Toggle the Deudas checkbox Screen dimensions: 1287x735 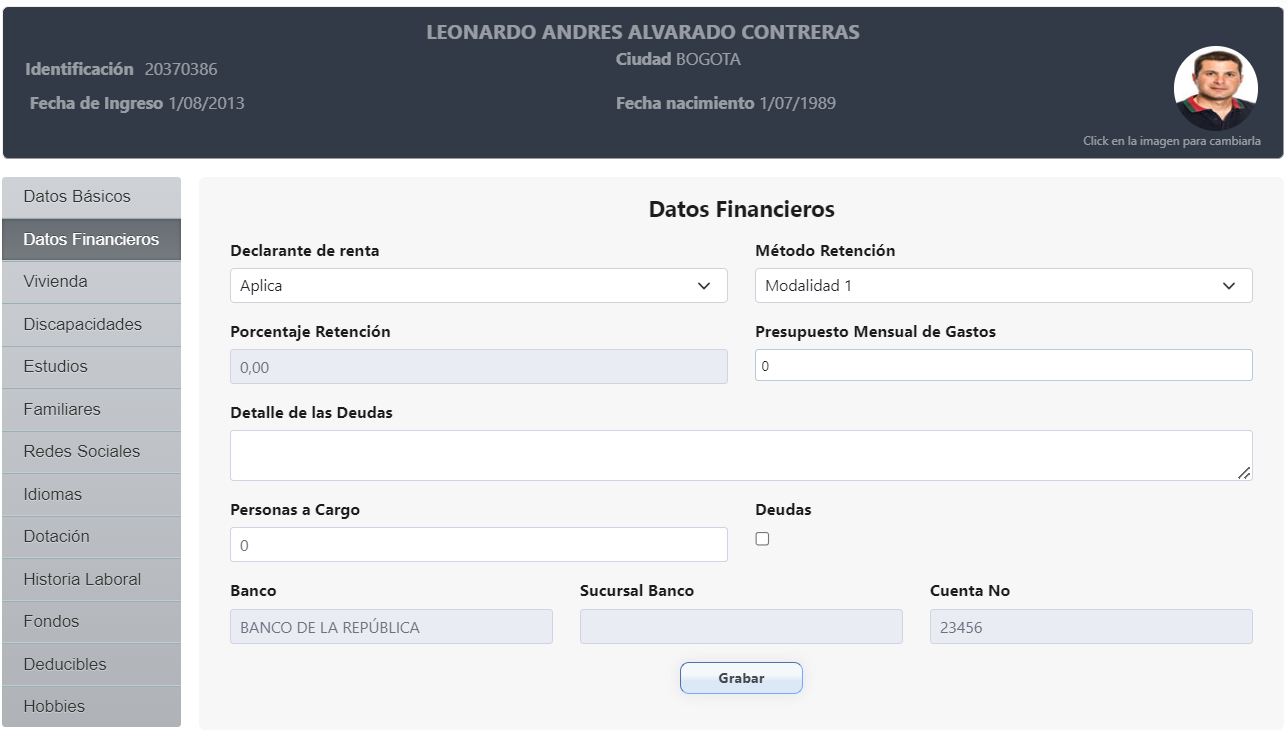click(x=762, y=538)
